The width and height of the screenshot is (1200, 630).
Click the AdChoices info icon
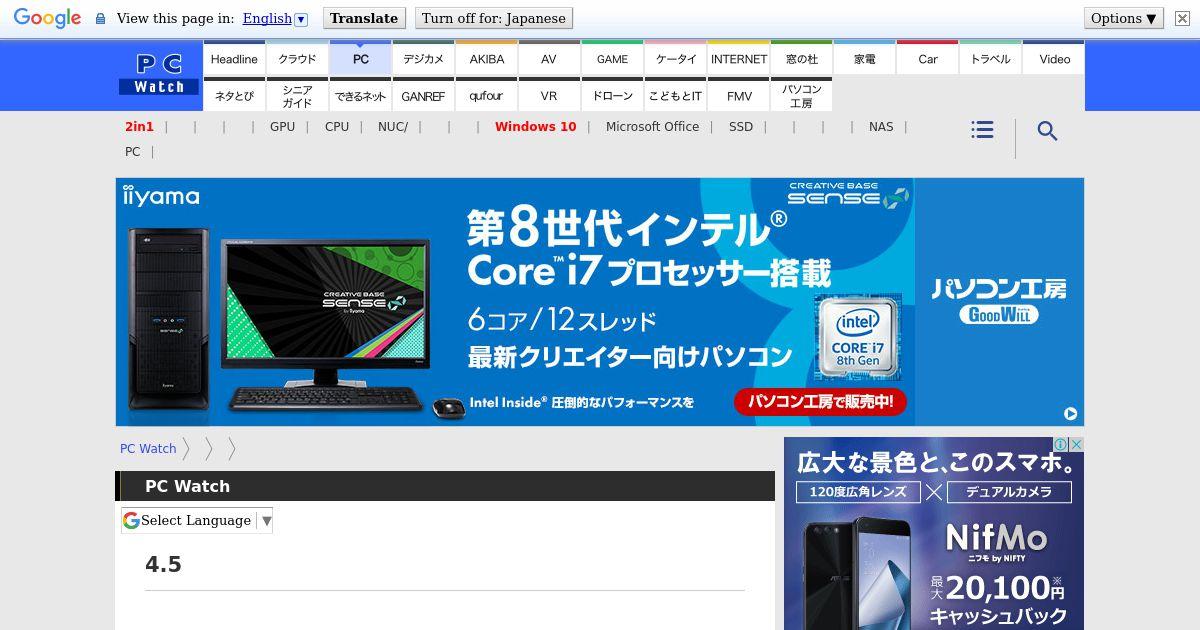click(x=1061, y=444)
